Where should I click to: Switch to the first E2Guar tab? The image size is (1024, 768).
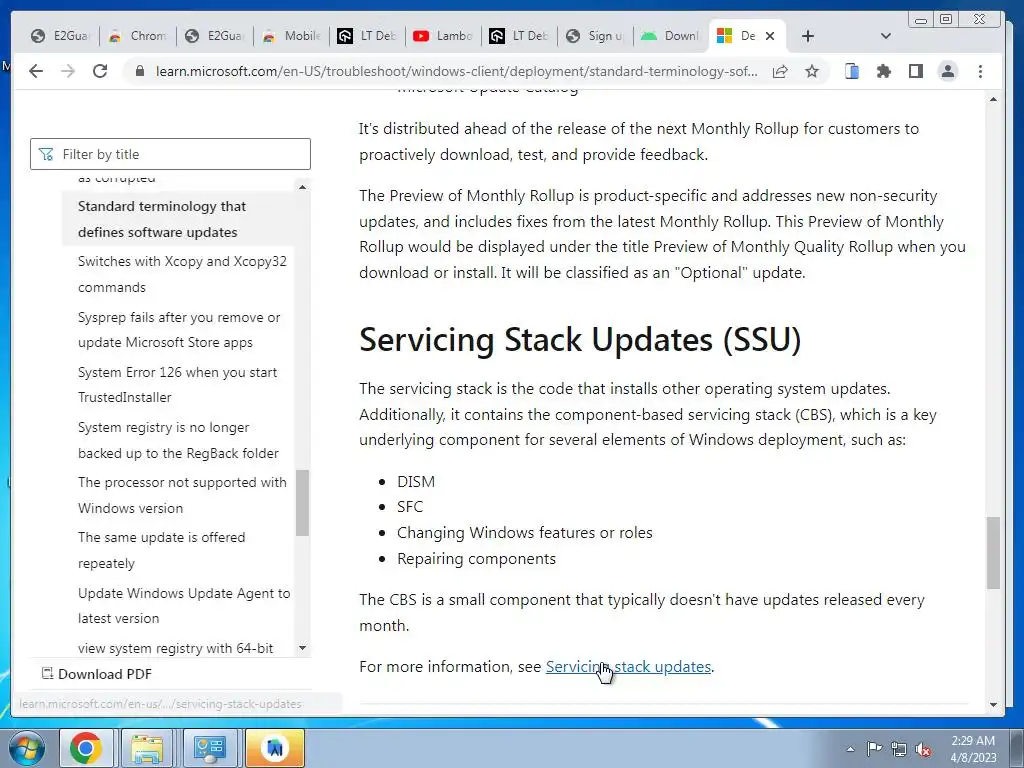pyautogui.click(x=60, y=36)
